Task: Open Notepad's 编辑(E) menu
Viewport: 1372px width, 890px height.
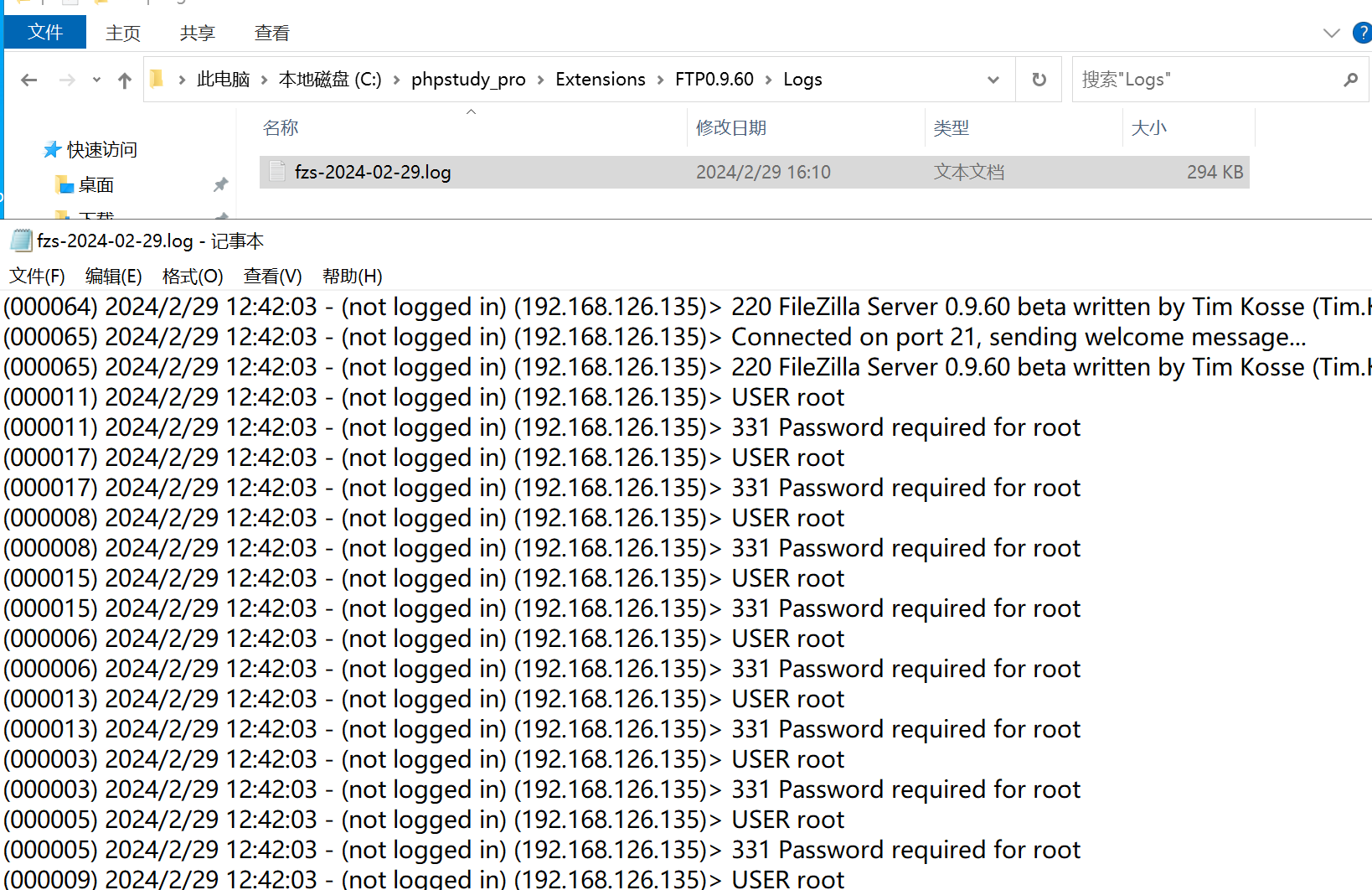Action: [x=114, y=276]
